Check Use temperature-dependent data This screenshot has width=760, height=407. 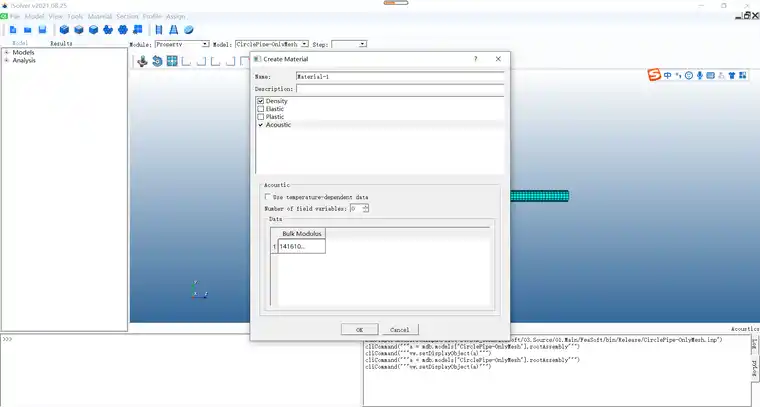point(268,197)
